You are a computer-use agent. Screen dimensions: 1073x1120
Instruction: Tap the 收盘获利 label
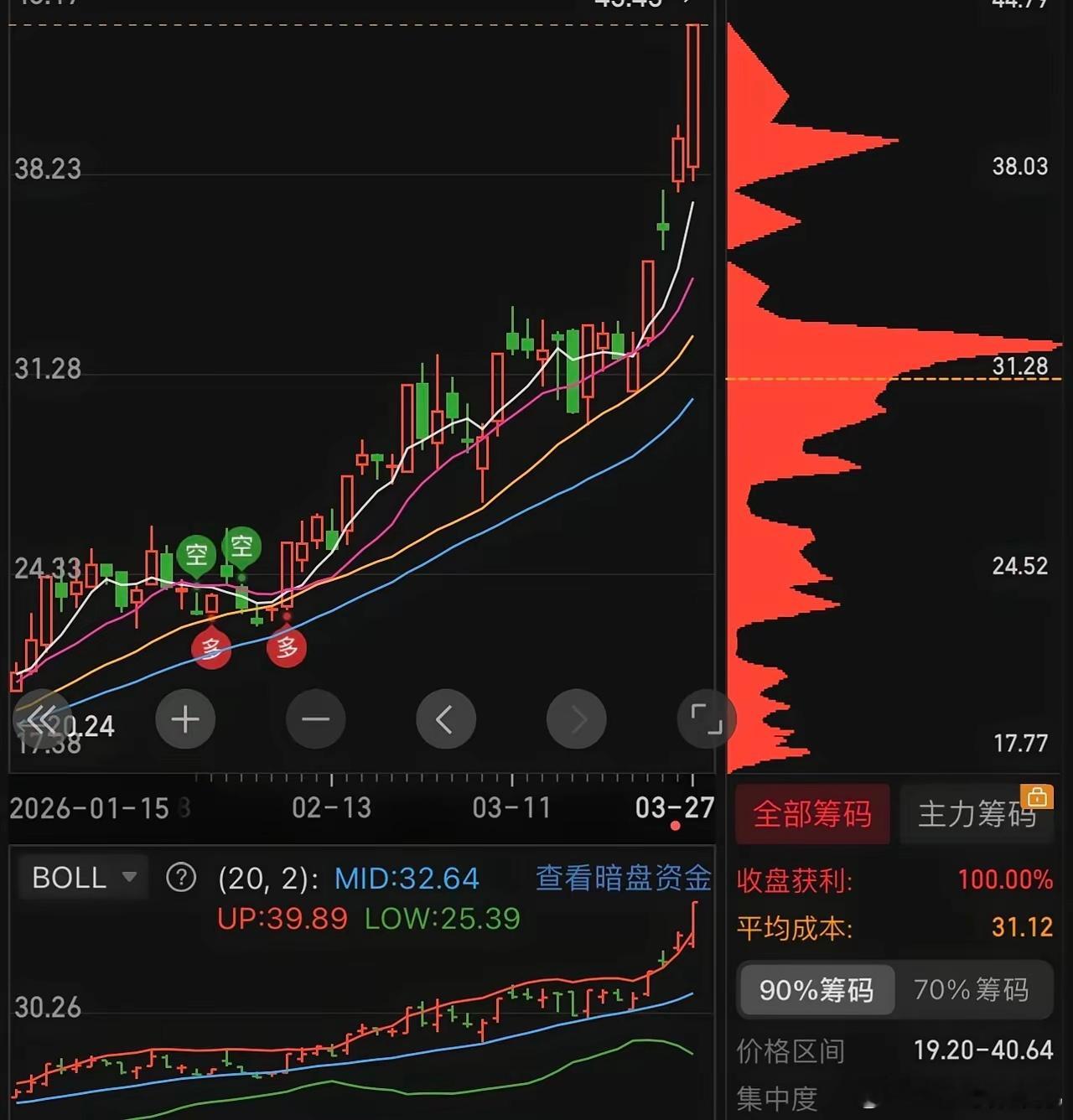click(x=795, y=880)
